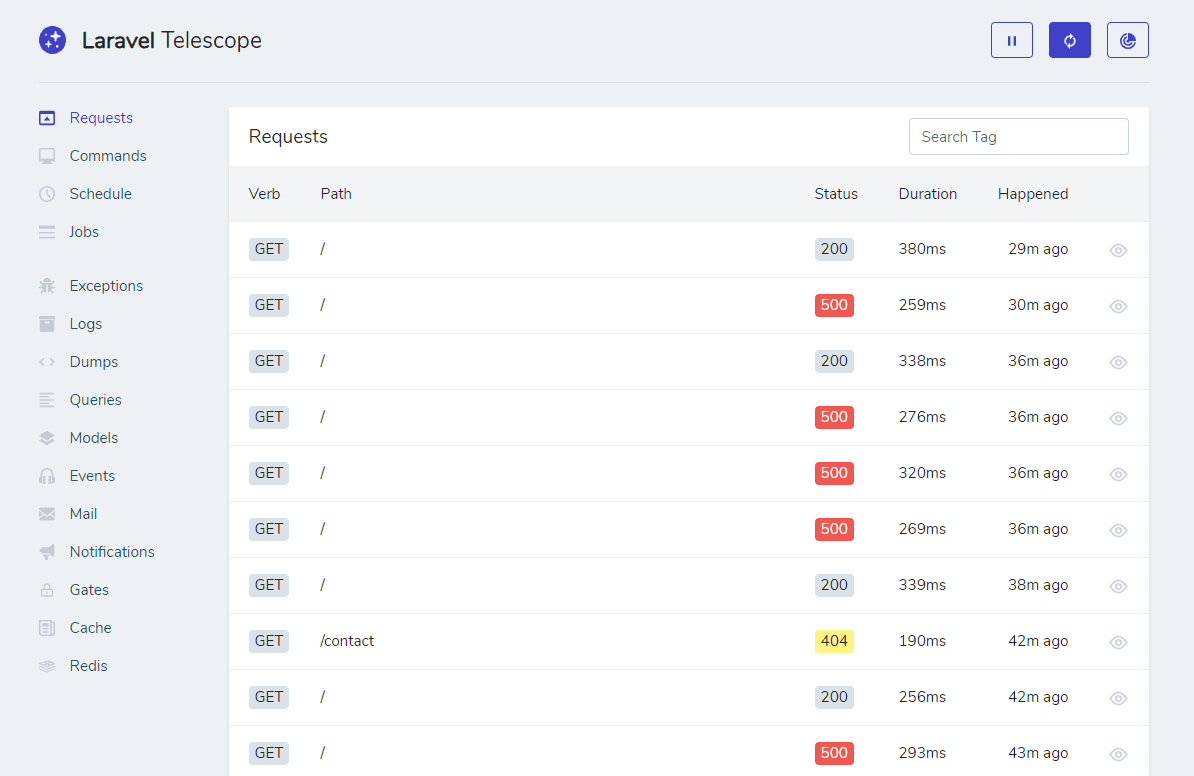
Task: Select the Queries section icon
Action: (46, 399)
